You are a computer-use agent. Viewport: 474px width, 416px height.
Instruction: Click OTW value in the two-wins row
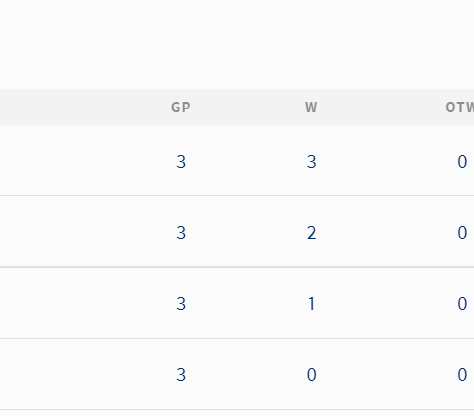pos(462,233)
